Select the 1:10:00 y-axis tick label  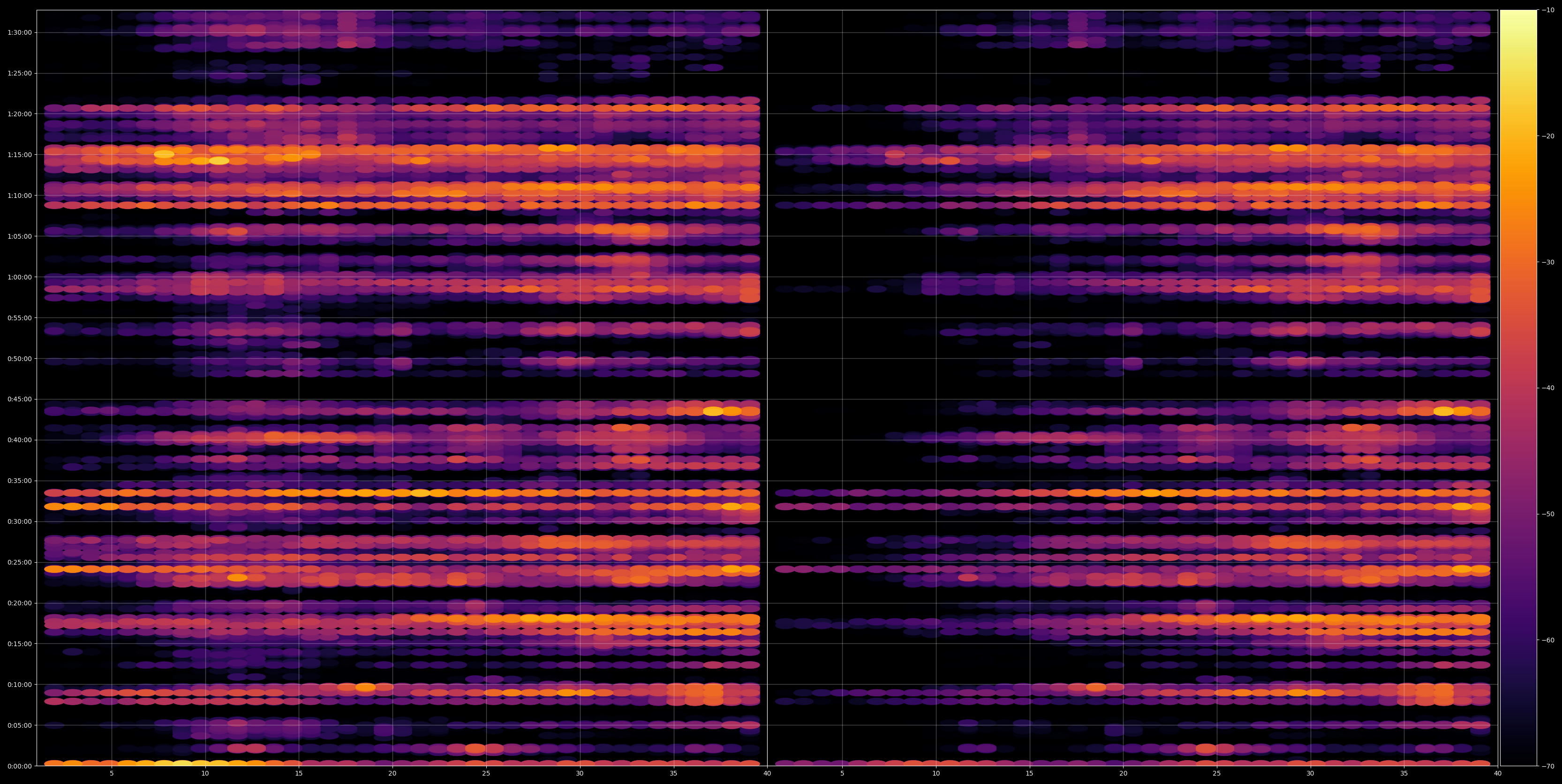point(19,195)
